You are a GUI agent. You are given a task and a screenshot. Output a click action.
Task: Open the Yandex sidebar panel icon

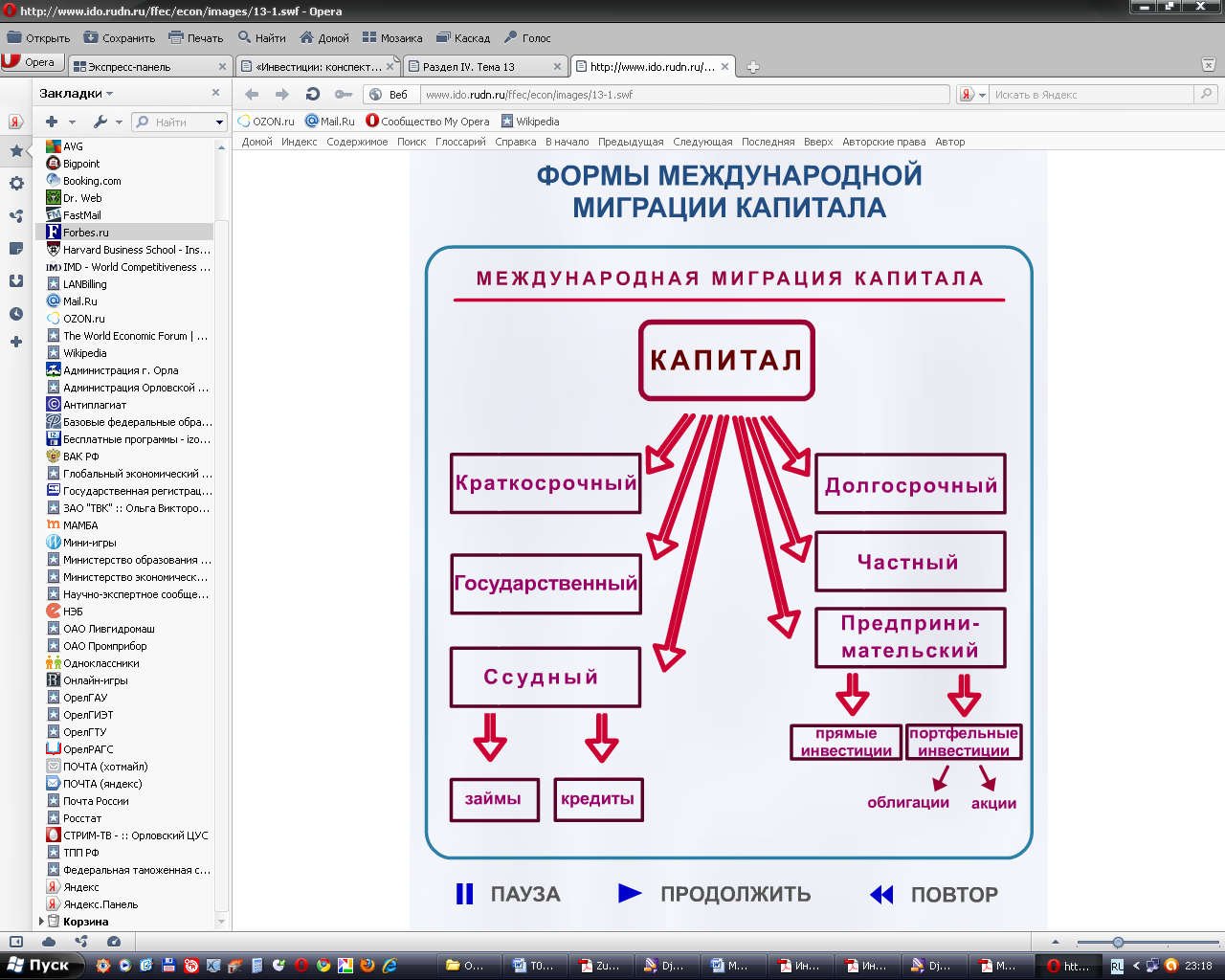[x=15, y=122]
